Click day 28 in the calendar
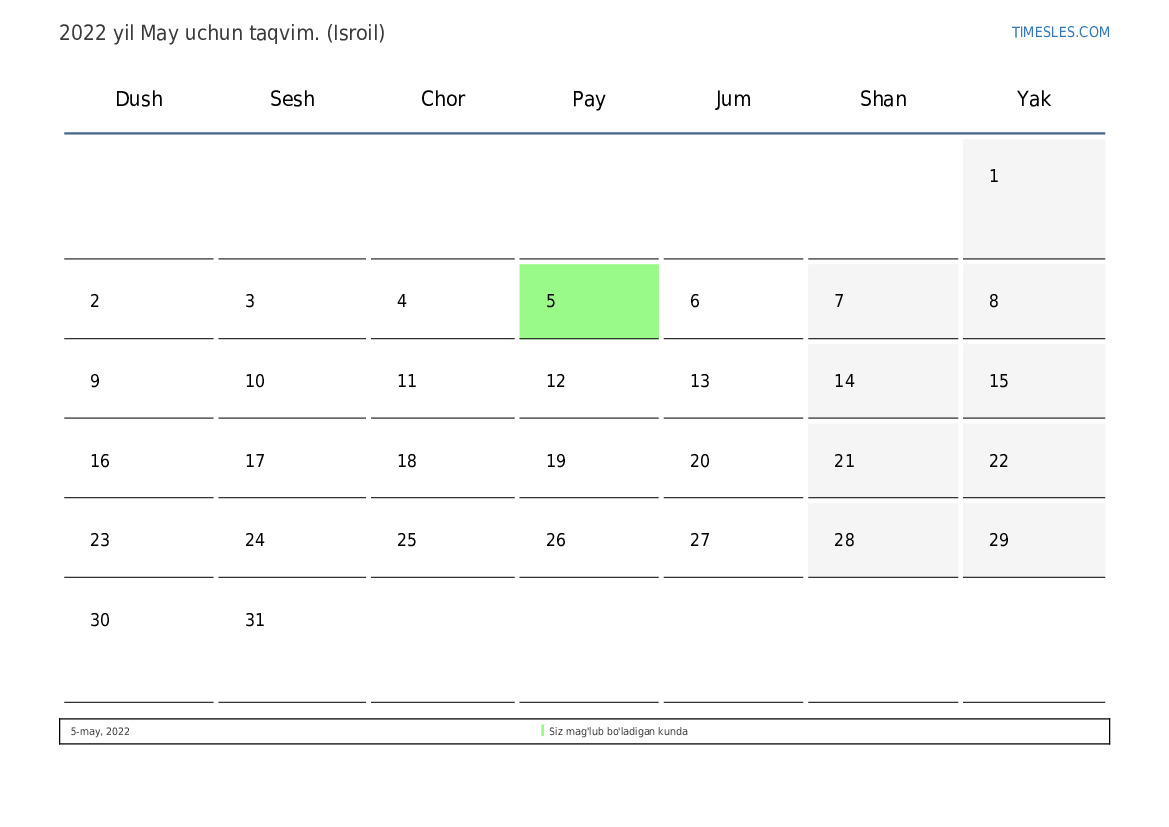1169x827 pixels. (x=883, y=540)
